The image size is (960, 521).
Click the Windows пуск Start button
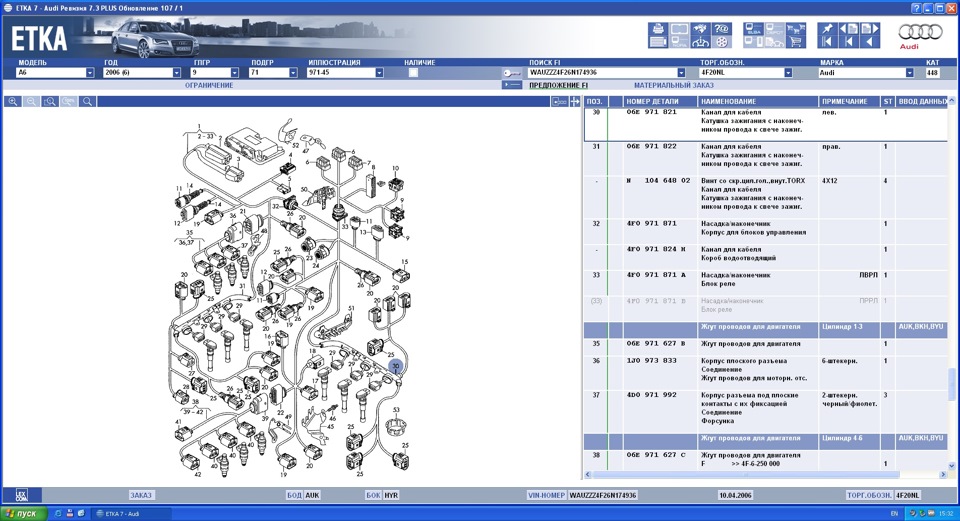tap(22, 513)
